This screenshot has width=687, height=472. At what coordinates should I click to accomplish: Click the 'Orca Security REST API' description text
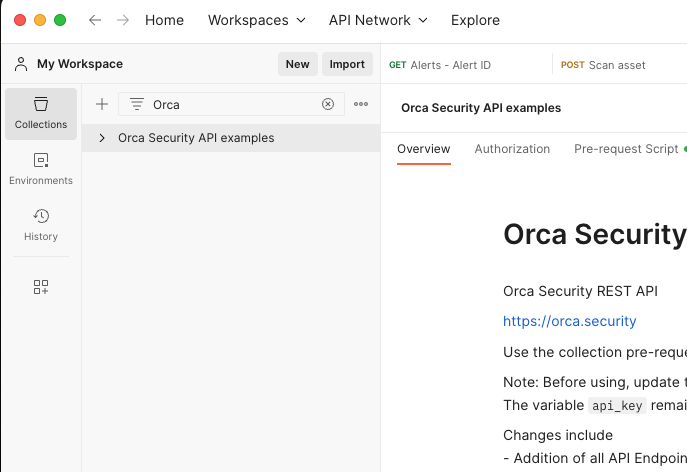click(x=581, y=291)
